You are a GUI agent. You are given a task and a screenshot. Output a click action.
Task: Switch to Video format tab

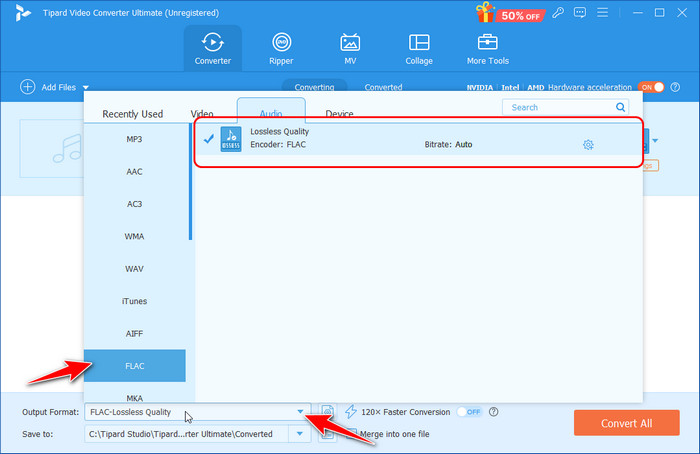click(x=202, y=114)
